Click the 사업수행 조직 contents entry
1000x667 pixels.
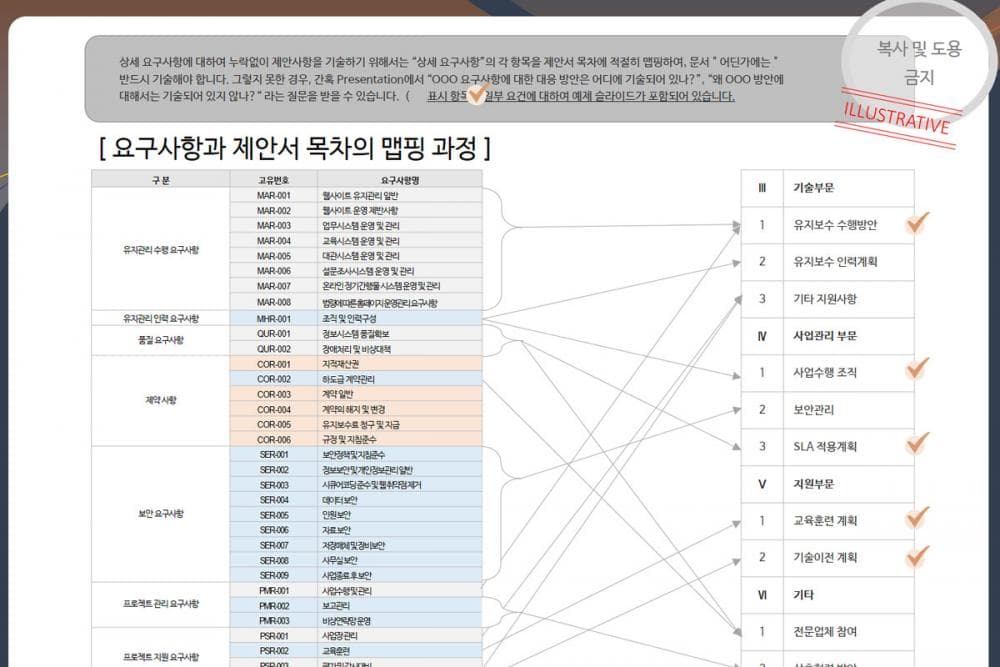coord(825,373)
